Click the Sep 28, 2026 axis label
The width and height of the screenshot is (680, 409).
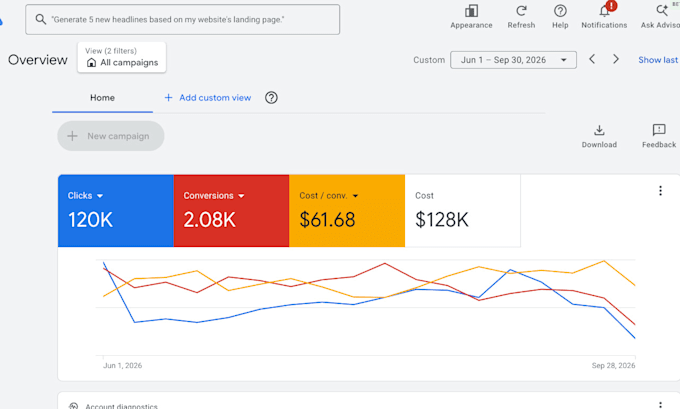(x=613, y=366)
